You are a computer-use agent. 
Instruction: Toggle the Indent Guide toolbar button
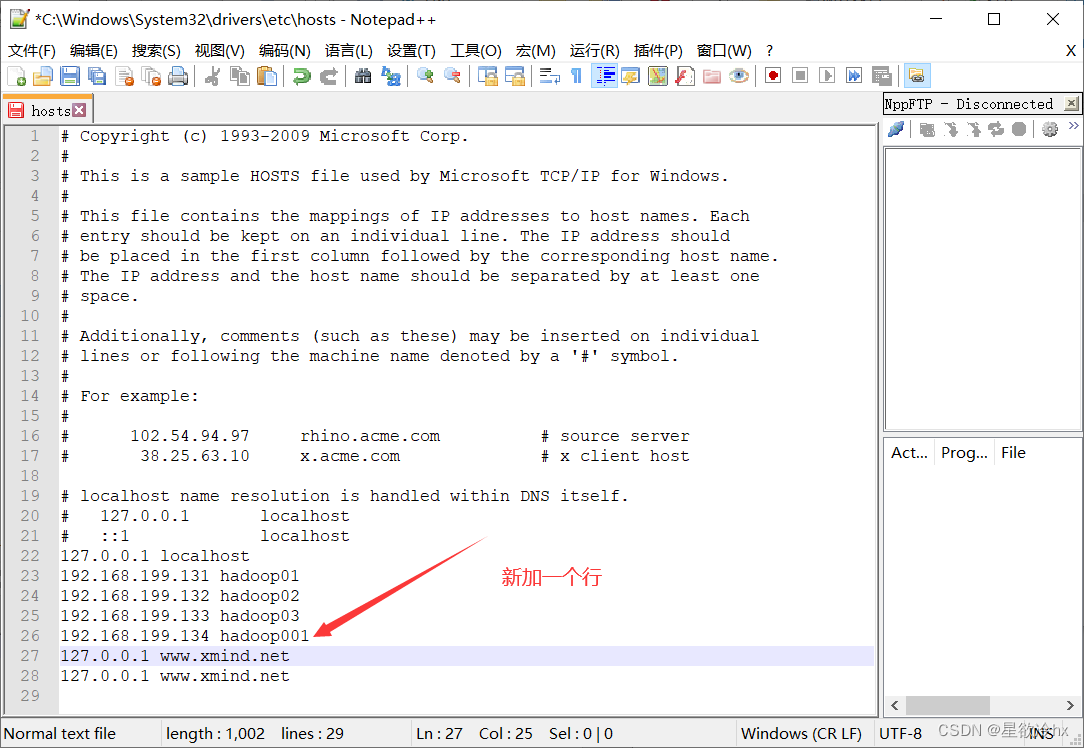click(604, 76)
